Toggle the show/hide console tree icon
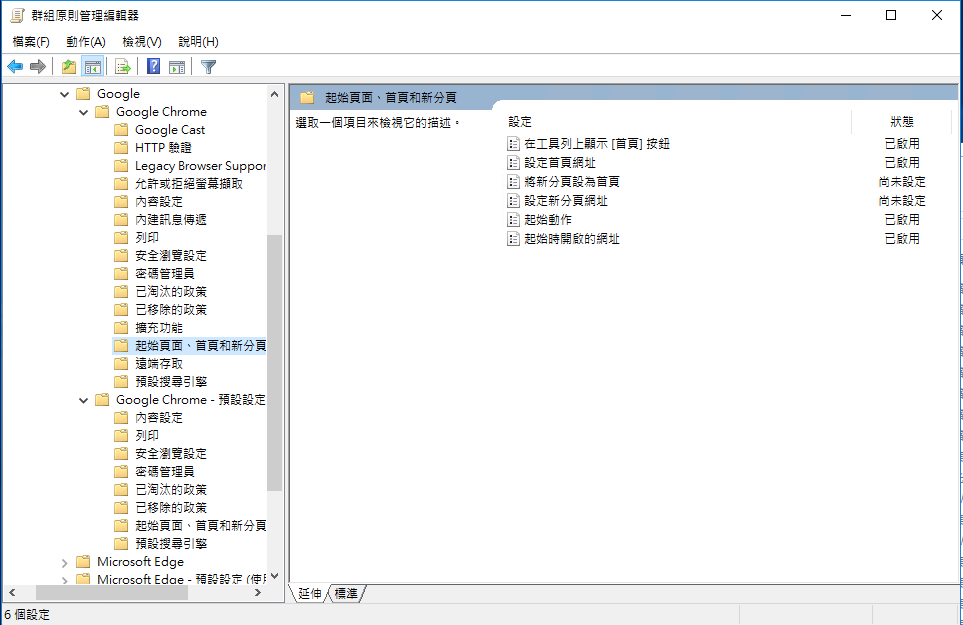Viewport: 963px width, 625px height. (93, 66)
